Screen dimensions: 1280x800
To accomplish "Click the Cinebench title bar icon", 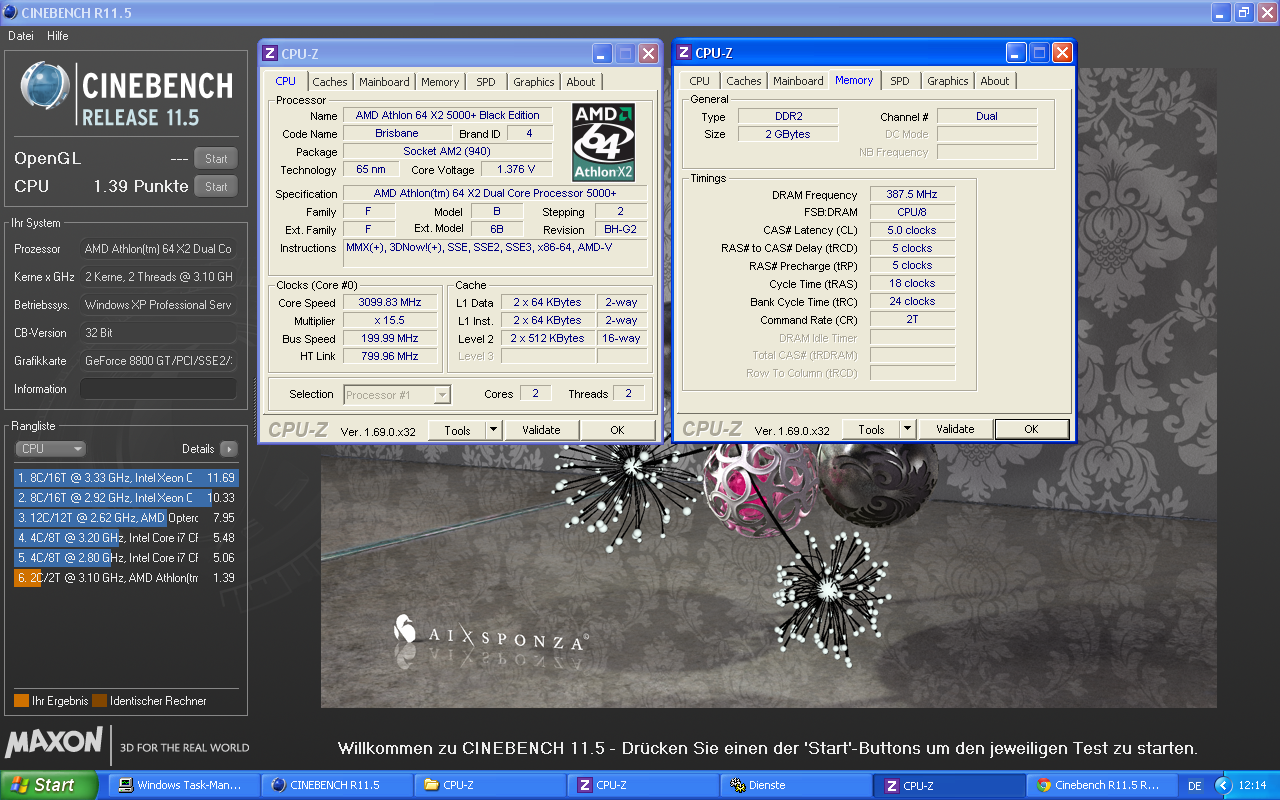I will [10, 12].
